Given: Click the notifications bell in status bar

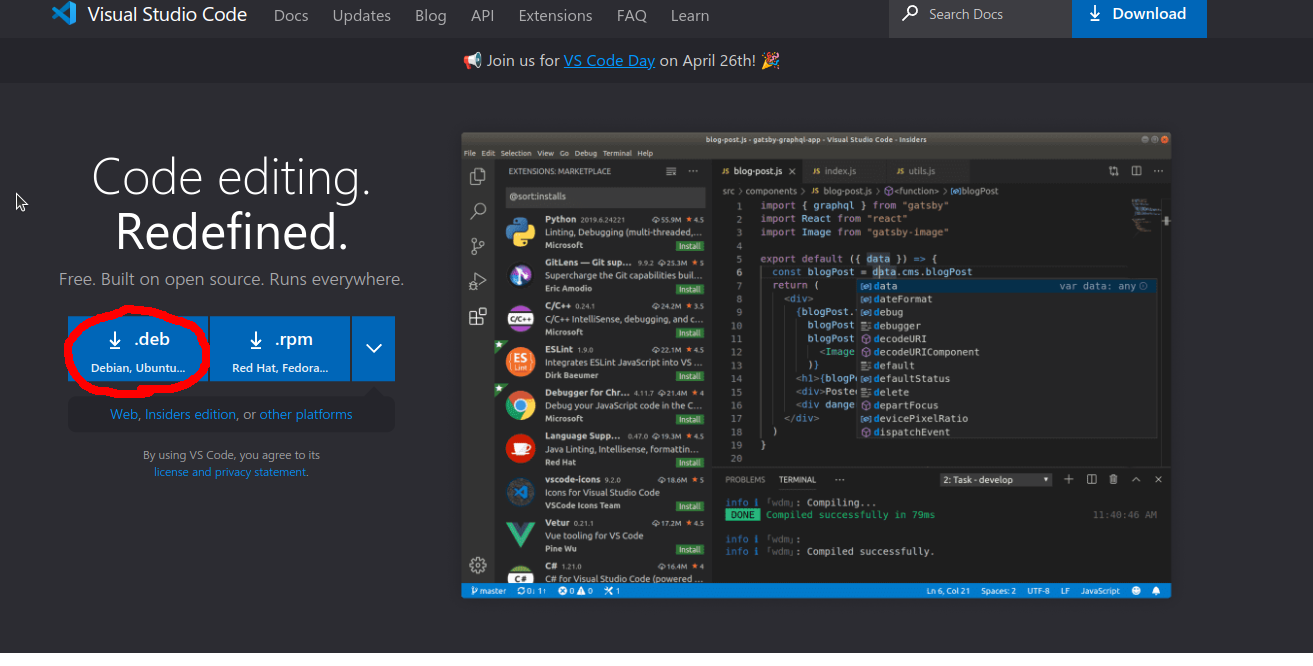Looking at the screenshot, I should (x=1156, y=591).
